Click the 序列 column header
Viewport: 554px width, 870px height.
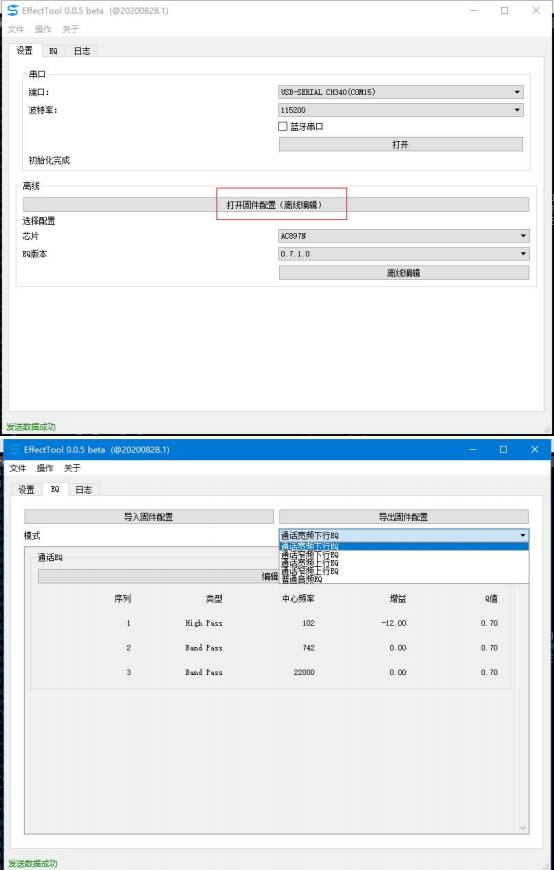pyautogui.click(x=122, y=599)
